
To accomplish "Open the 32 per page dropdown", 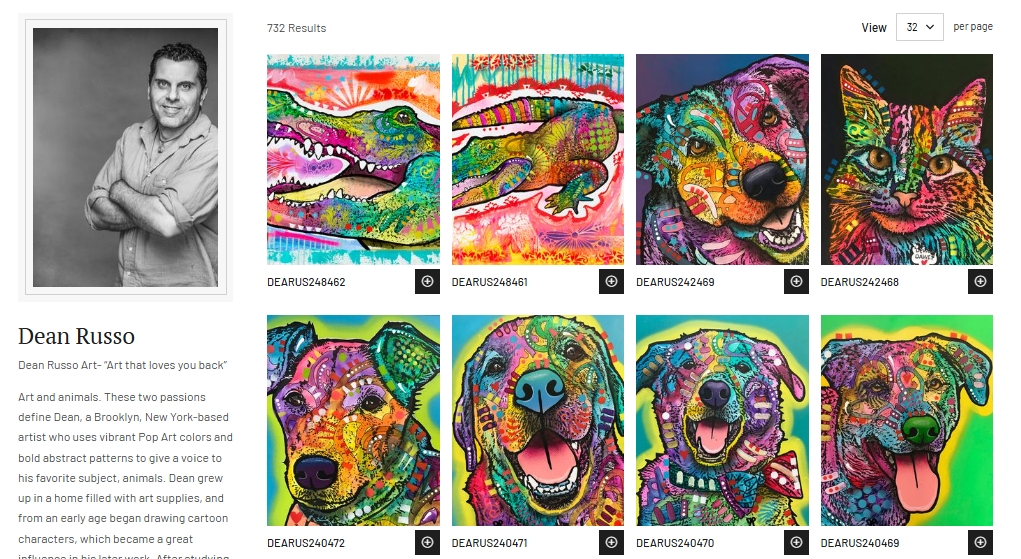I will pos(919,27).
